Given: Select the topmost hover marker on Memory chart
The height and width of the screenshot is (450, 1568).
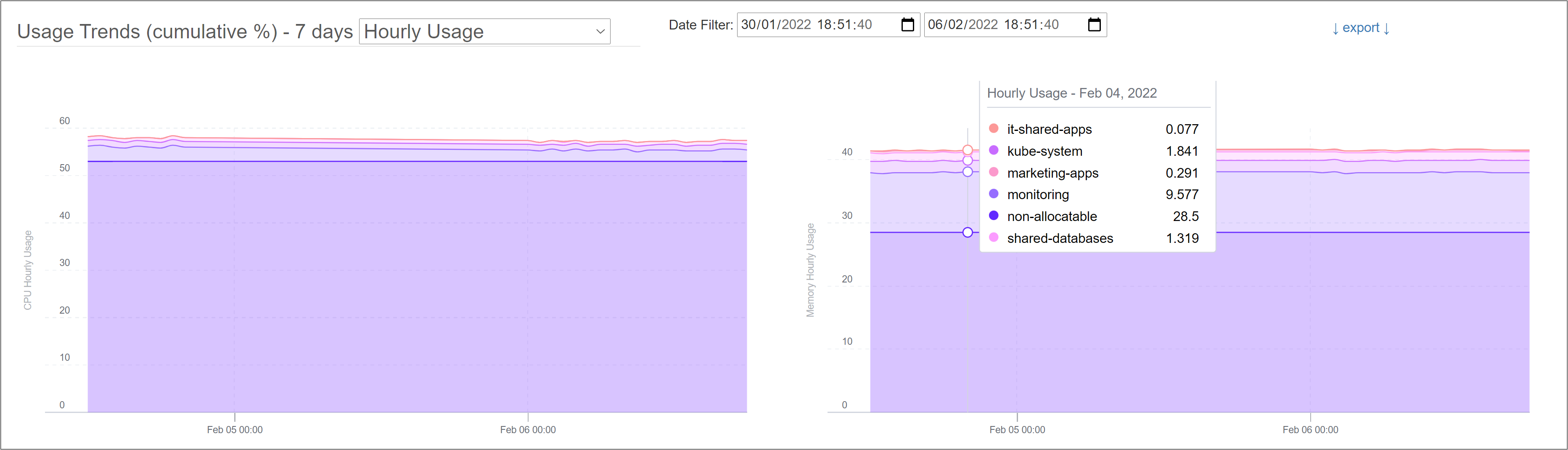Looking at the screenshot, I should [967, 150].
